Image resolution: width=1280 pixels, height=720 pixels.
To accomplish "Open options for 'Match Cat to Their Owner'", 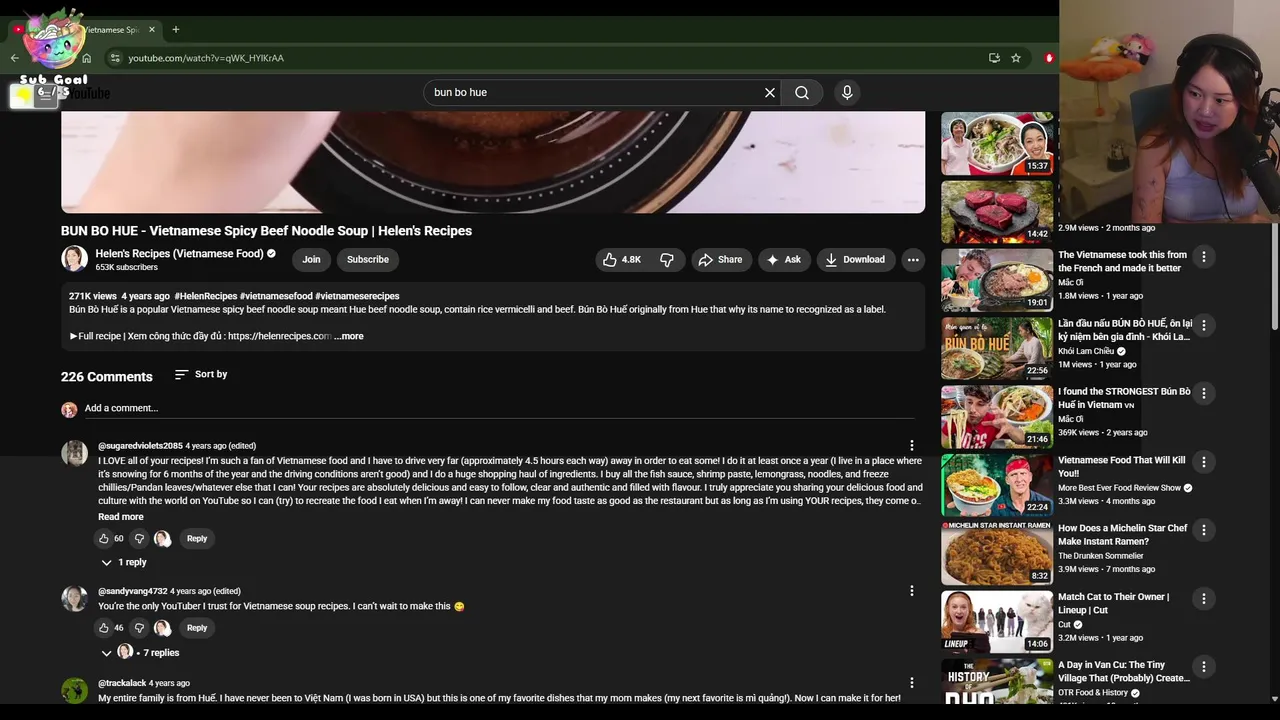I will click(x=1203, y=598).
